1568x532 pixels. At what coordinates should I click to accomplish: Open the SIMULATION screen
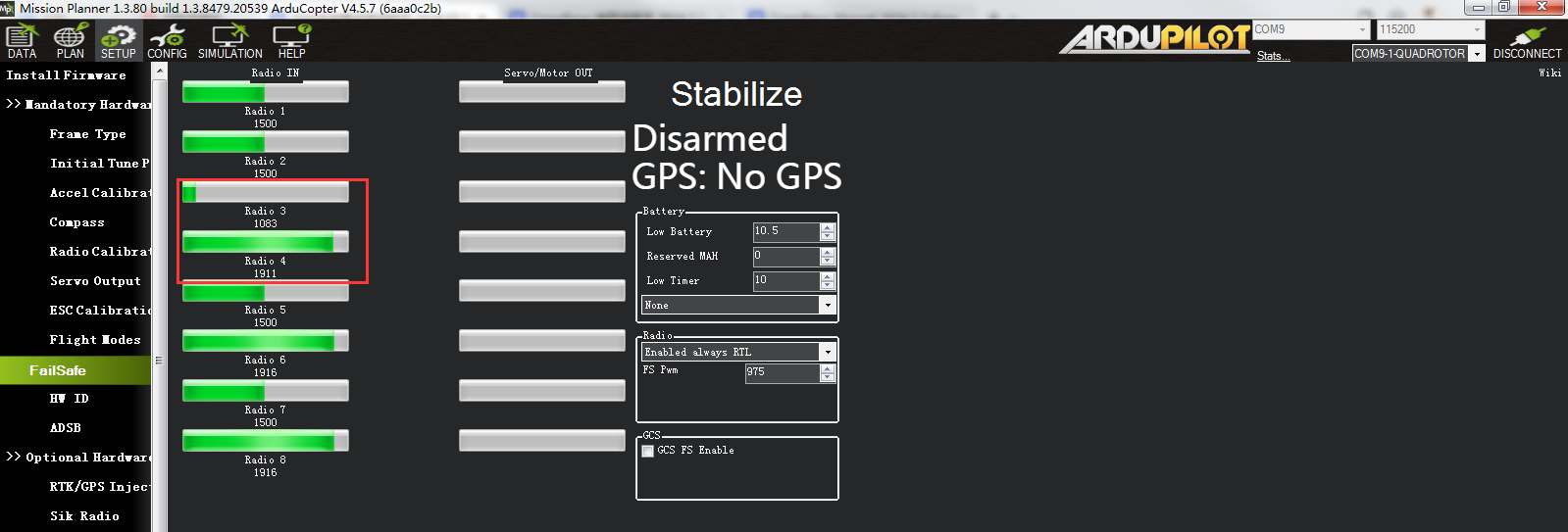click(229, 41)
